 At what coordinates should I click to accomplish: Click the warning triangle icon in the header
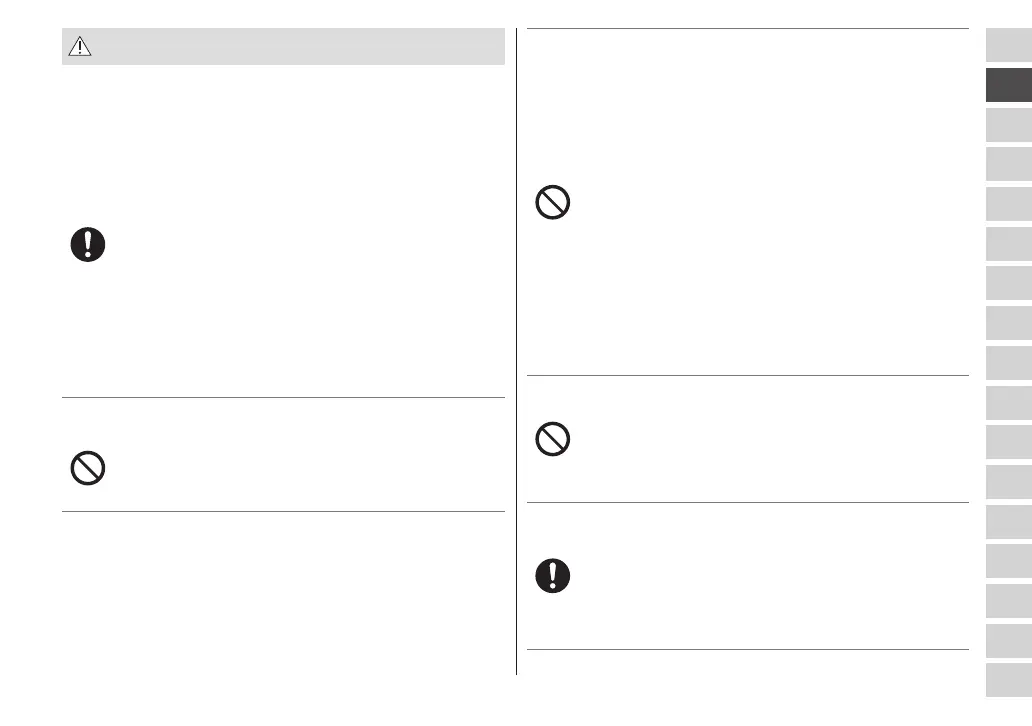point(79,47)
